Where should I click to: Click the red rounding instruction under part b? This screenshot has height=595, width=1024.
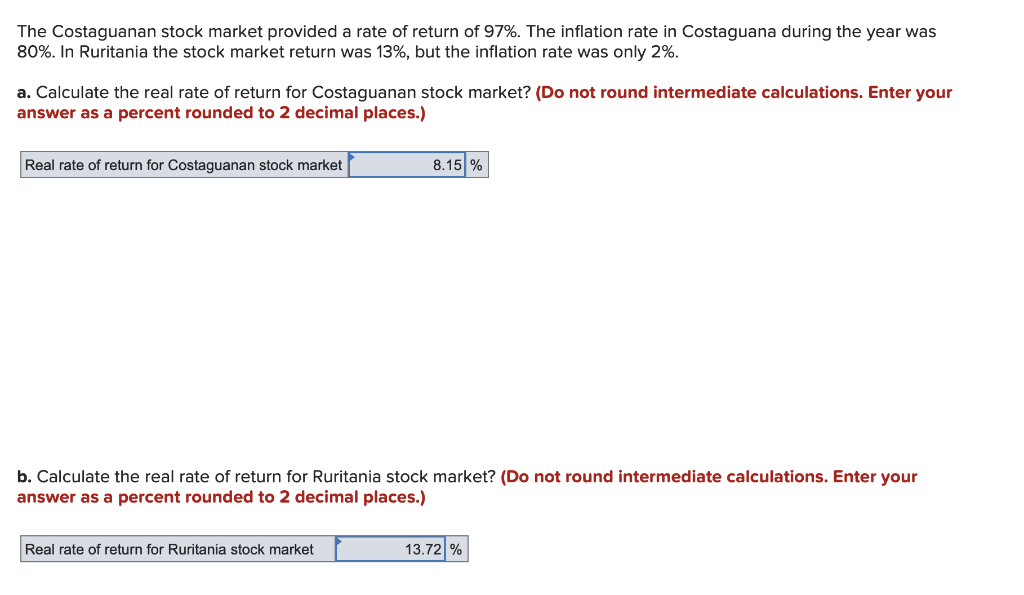(x=467, y=487)
